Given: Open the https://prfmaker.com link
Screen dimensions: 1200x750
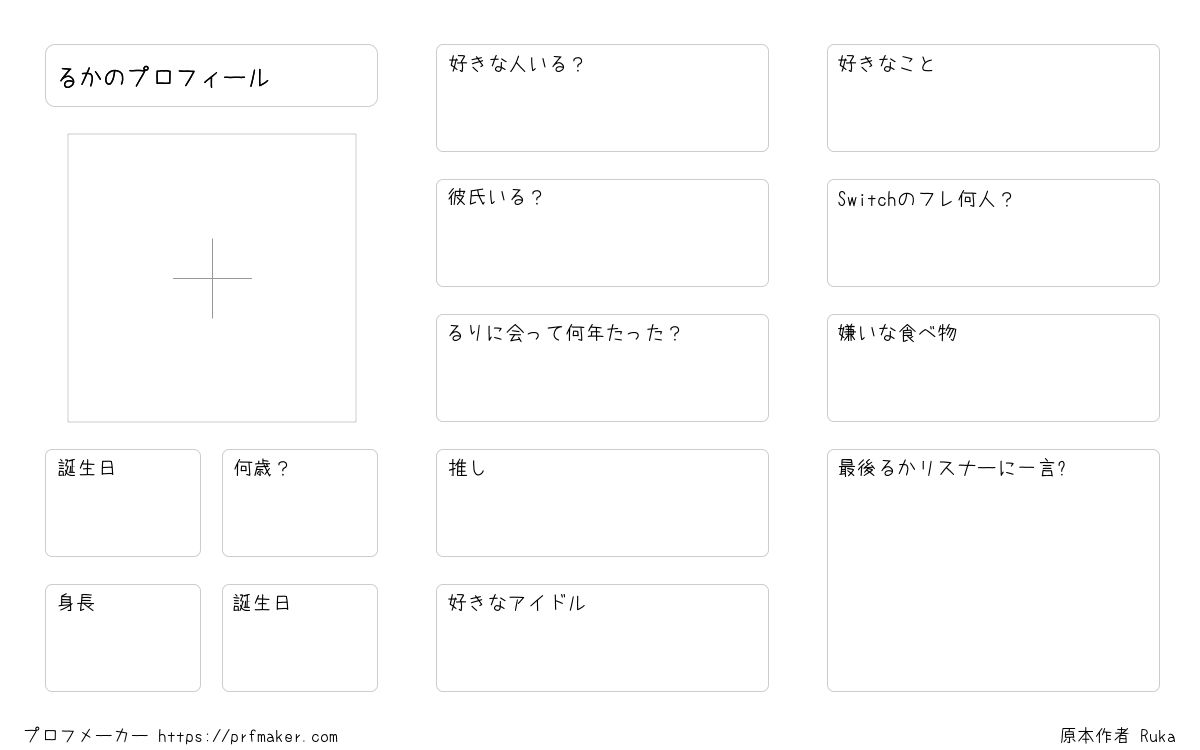Looking at the screenshot, I should pos(248,737).
